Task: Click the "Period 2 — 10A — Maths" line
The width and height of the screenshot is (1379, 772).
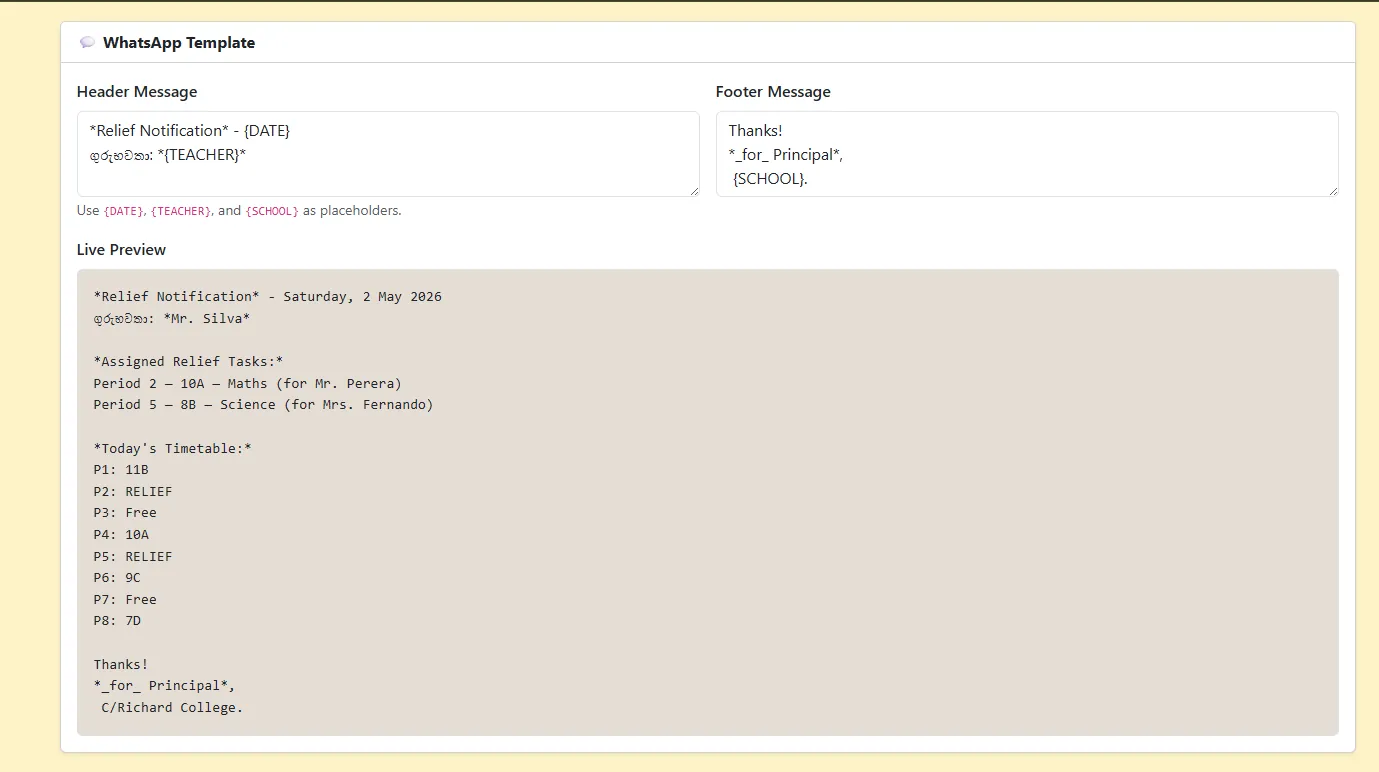Action: click(x=247, y=384)
